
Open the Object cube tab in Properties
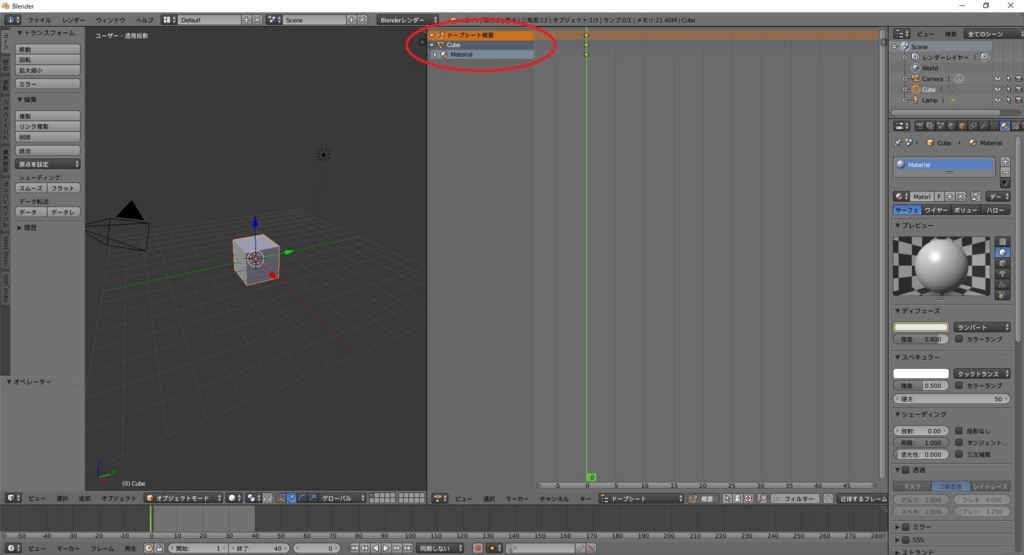(x=962, y=126)
